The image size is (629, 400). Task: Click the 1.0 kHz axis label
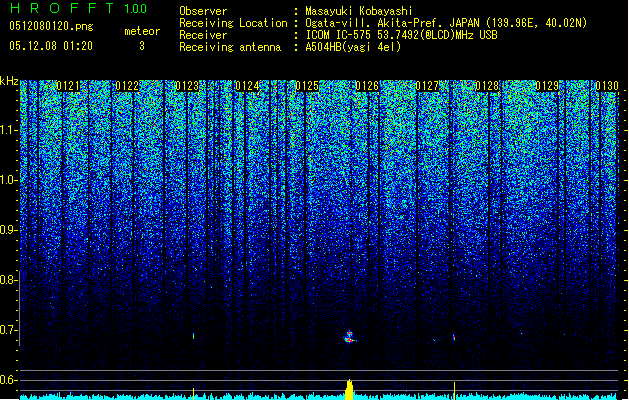7,181
